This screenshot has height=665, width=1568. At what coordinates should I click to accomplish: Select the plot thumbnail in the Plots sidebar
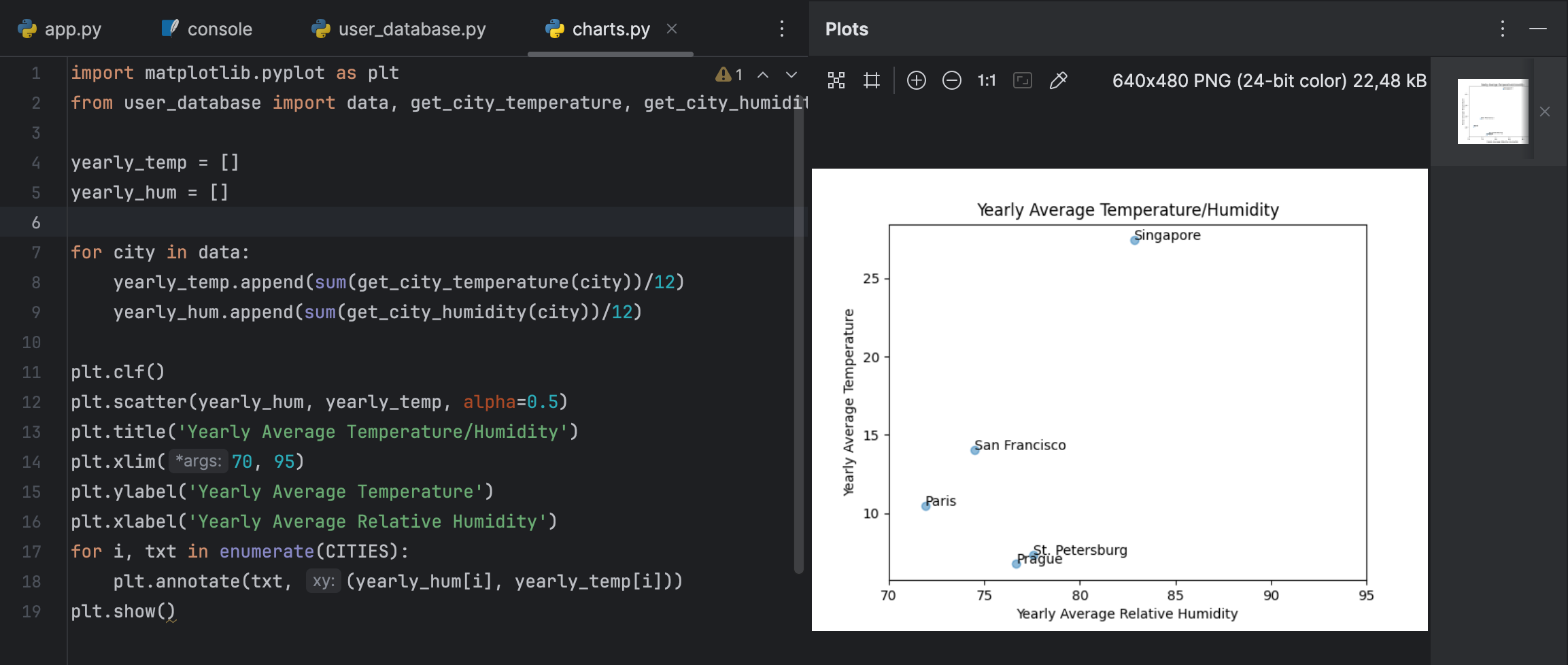(x=1492, y=111)
